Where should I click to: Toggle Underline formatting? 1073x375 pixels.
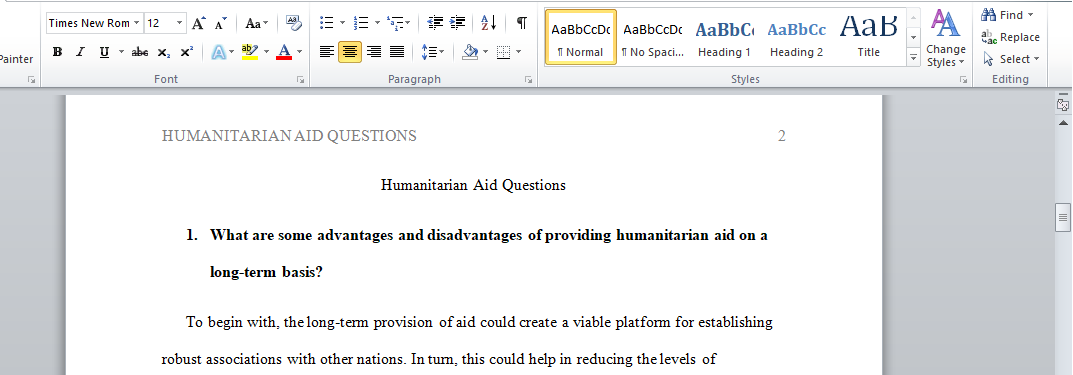click(x=104, y=52)
